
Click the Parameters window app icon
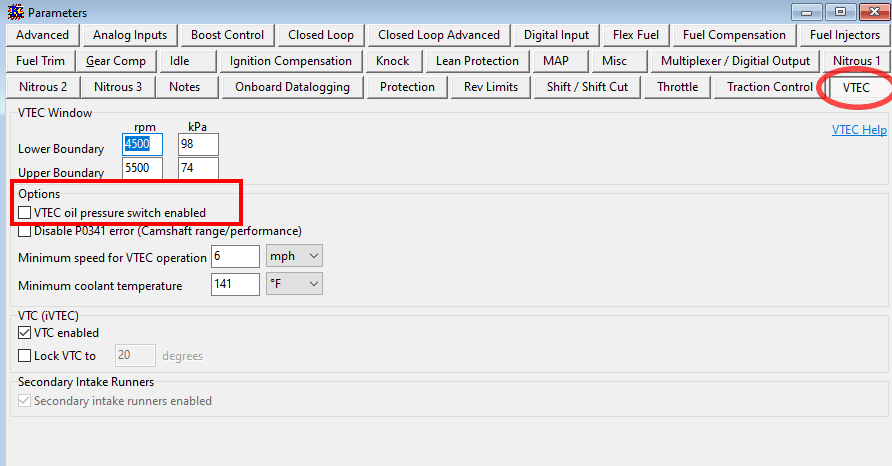click(15, 12)
